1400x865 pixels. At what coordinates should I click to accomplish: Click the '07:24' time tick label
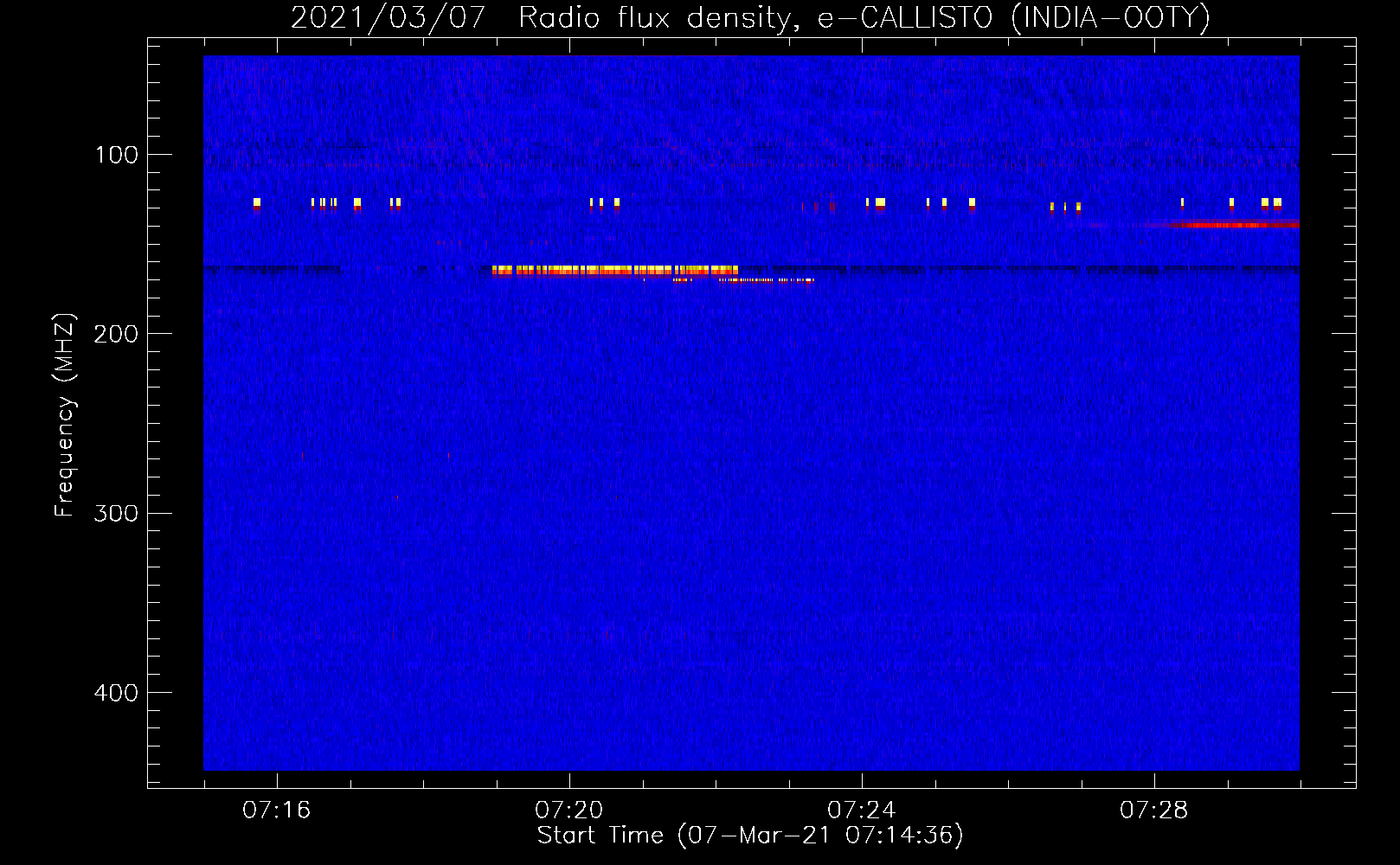tap(861, 810)
